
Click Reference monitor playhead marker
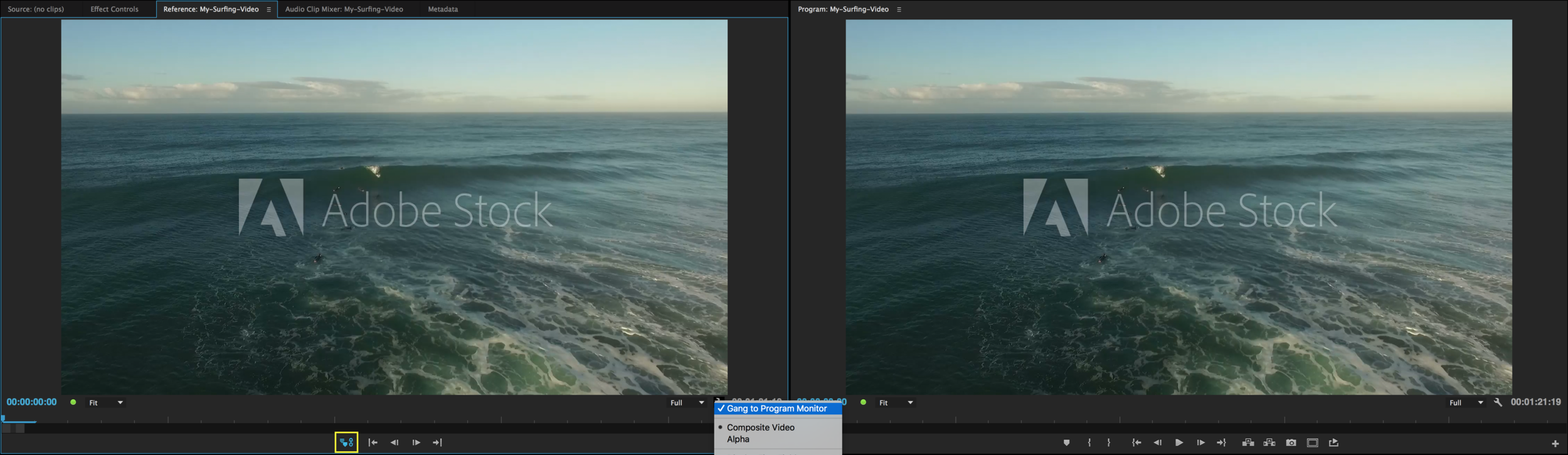pyautogui.click(x=3, y=418)
